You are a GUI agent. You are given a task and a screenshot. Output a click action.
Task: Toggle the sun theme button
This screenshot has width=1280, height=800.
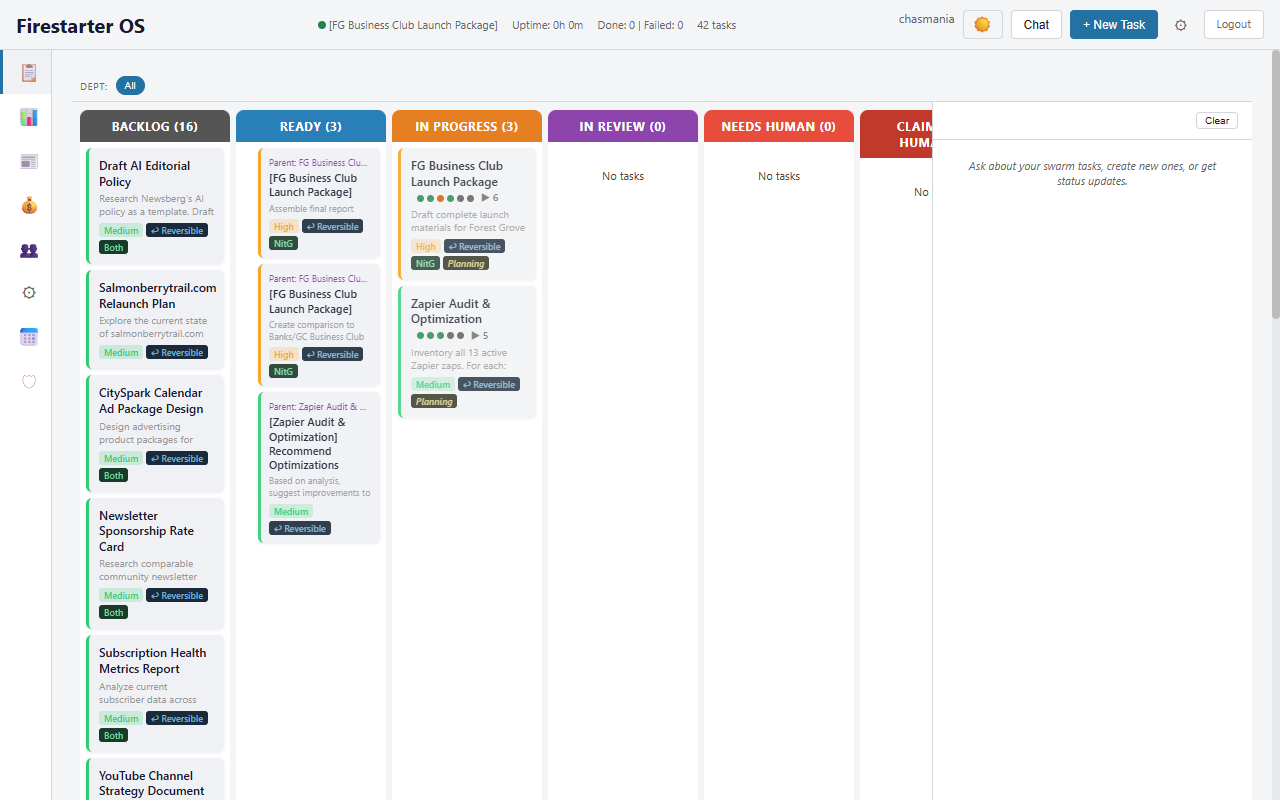tap(982, 25)
